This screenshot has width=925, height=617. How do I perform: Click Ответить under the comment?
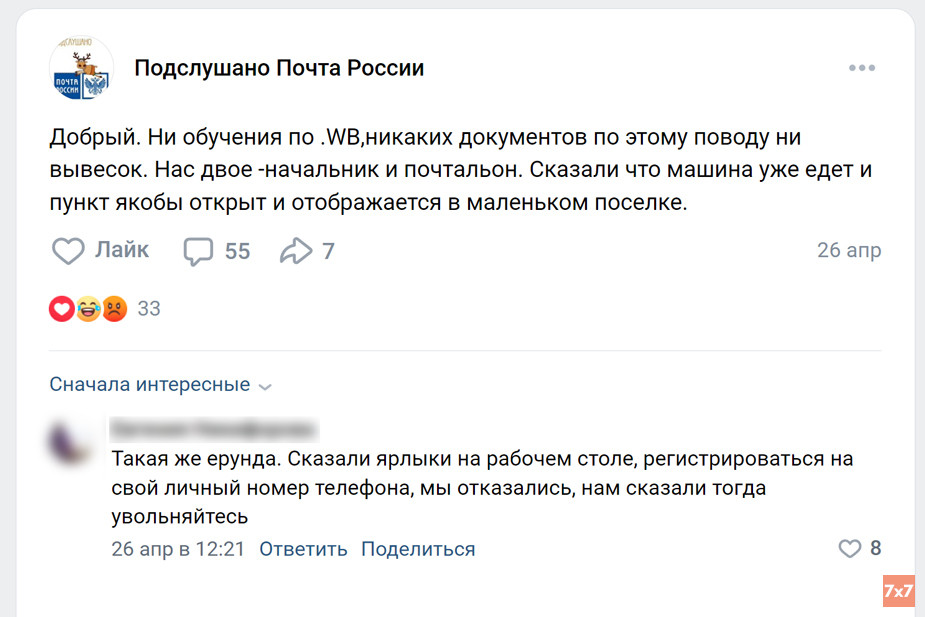[x=303, y=549]
